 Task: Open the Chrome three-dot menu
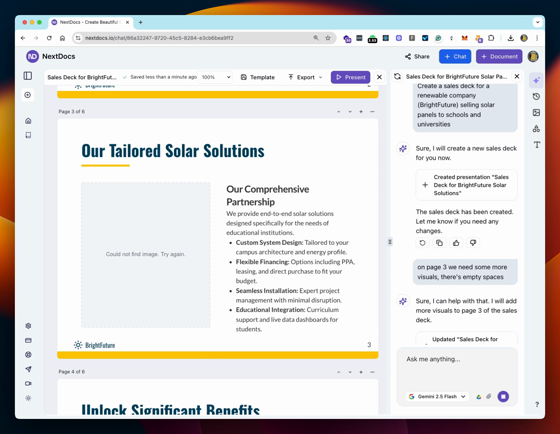[537, 38]
